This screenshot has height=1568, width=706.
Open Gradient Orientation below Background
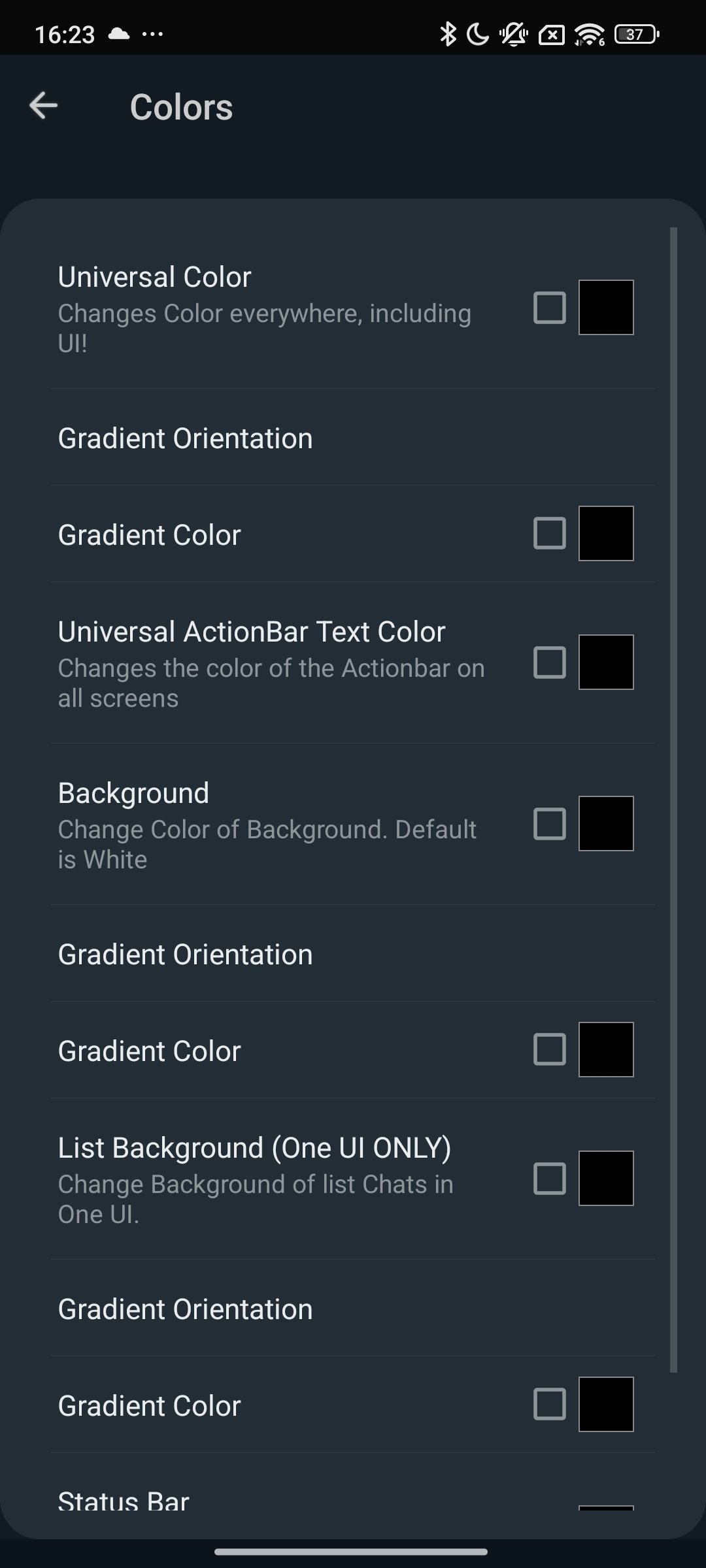tap(353, 953)
